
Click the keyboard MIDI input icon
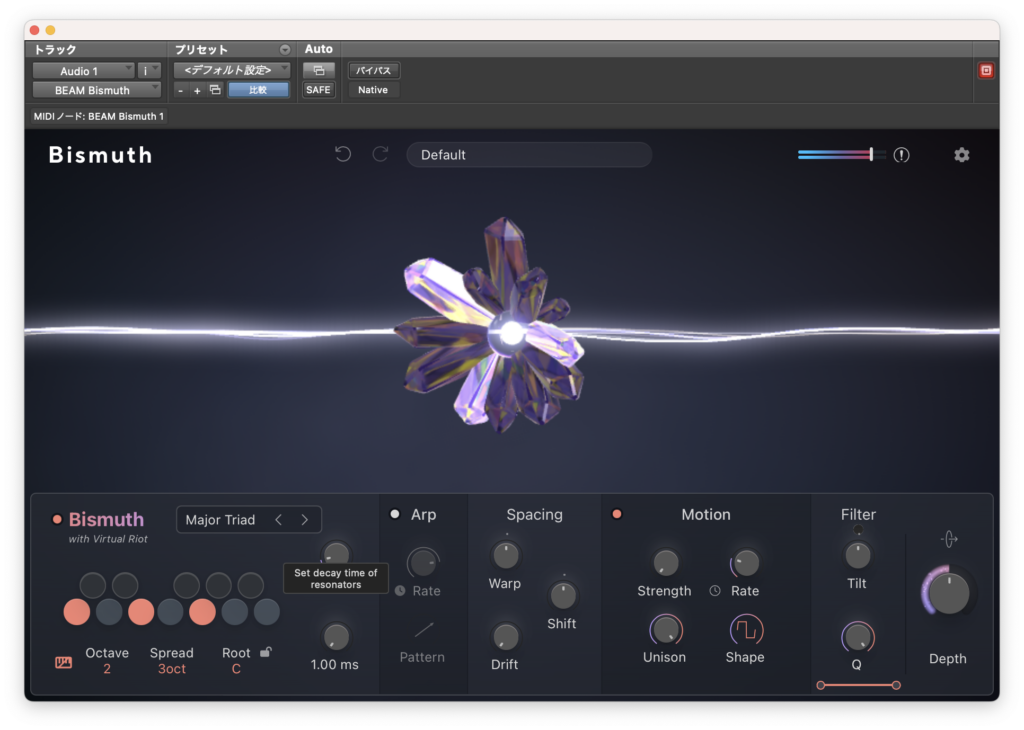click(63, 663)
